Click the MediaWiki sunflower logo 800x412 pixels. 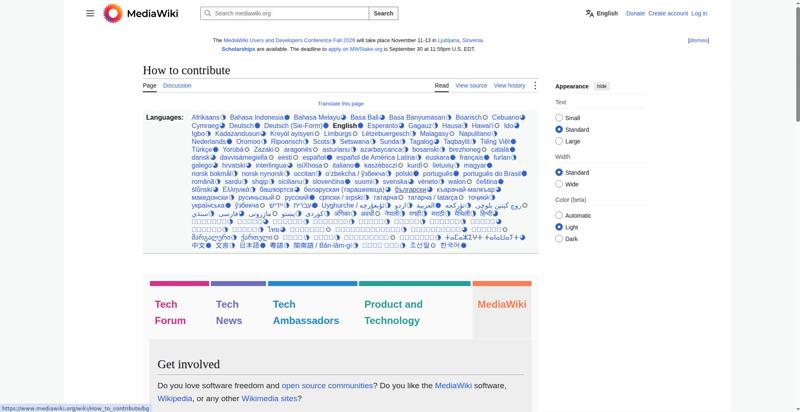click(113, 13)
